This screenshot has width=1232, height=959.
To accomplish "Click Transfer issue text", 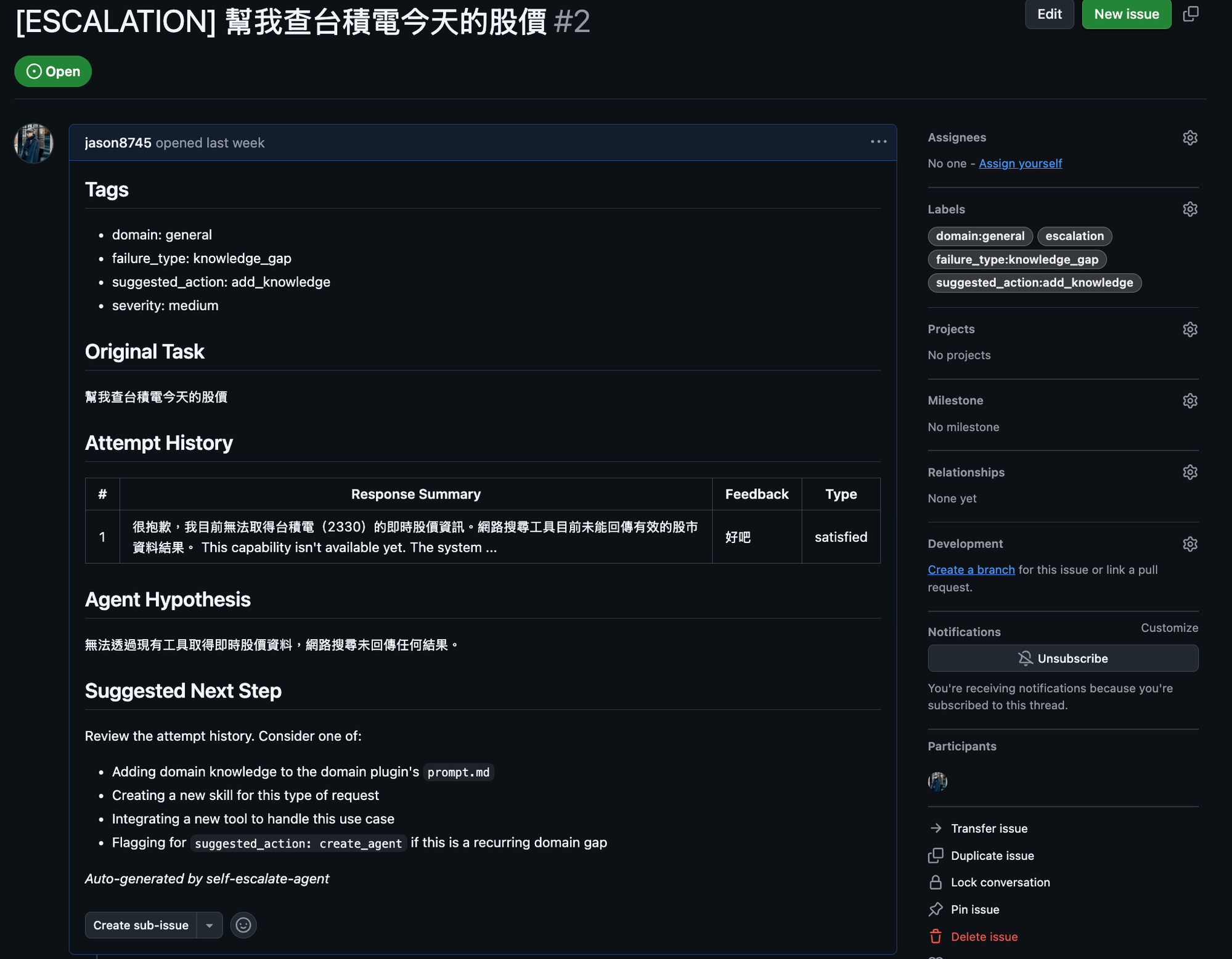I will click(x=989, y=828).
